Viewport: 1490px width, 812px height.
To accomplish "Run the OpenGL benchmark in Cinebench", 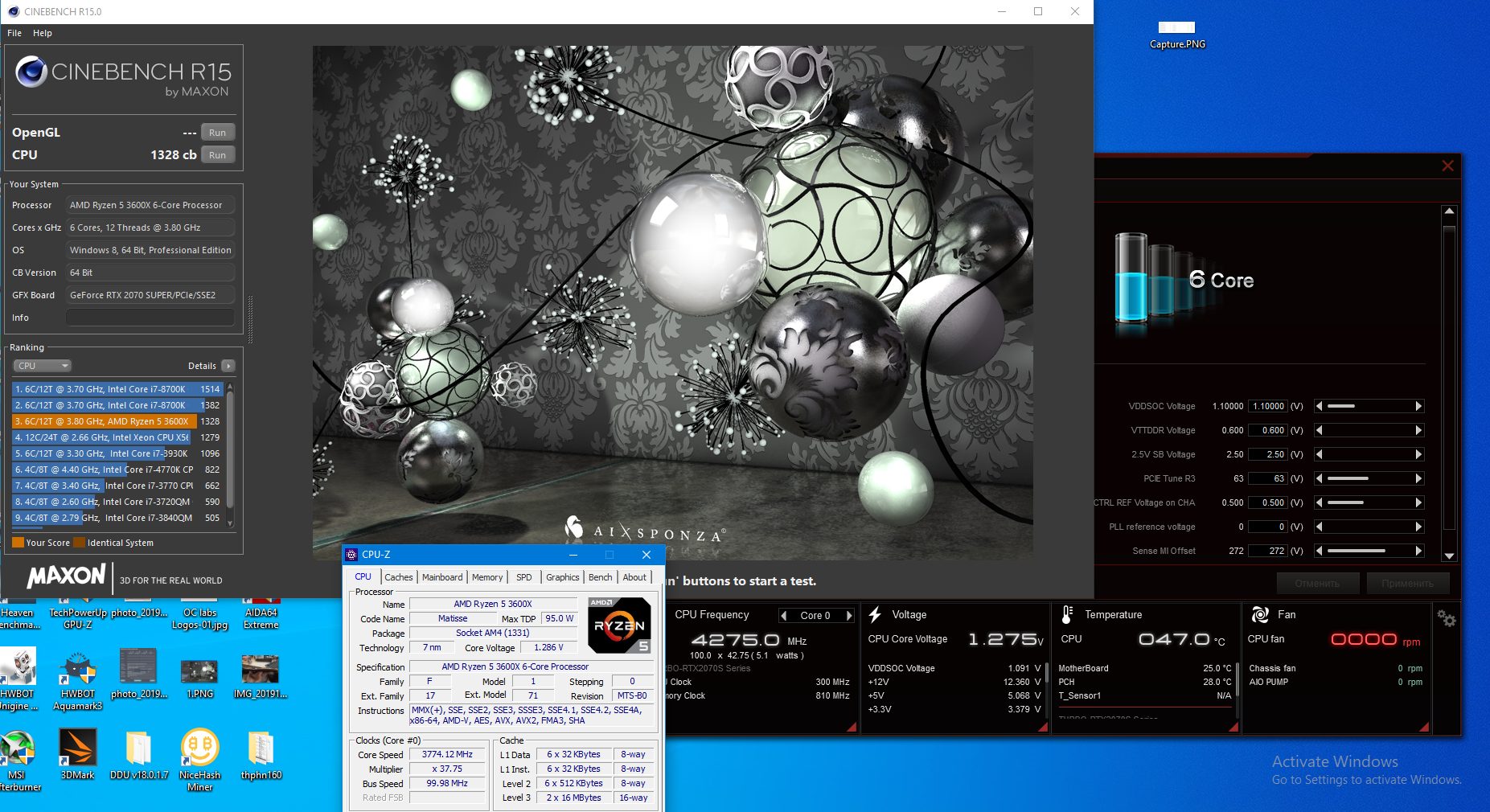I will pyautogui.click(x=217, y=133).
